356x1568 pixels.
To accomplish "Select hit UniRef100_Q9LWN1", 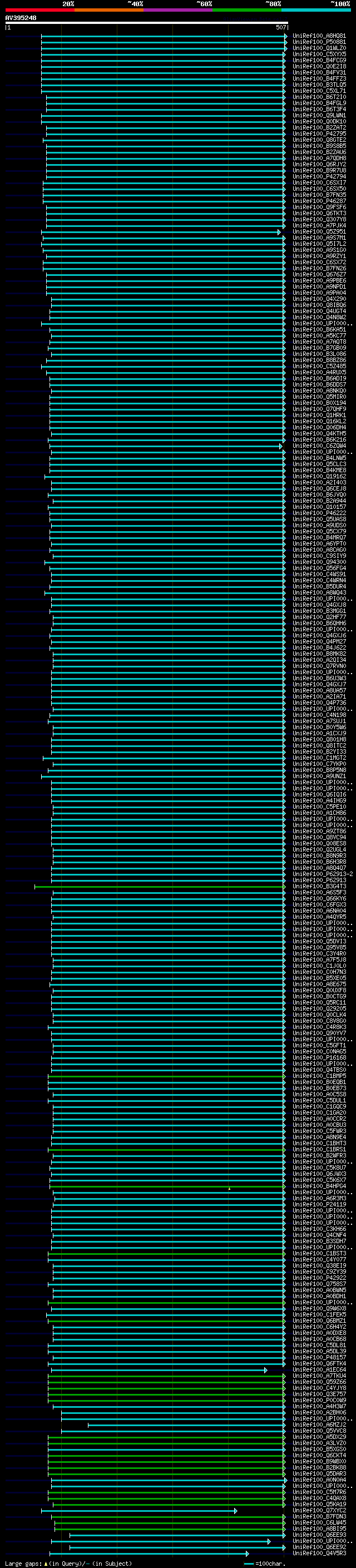I will (x=319, y=115).
